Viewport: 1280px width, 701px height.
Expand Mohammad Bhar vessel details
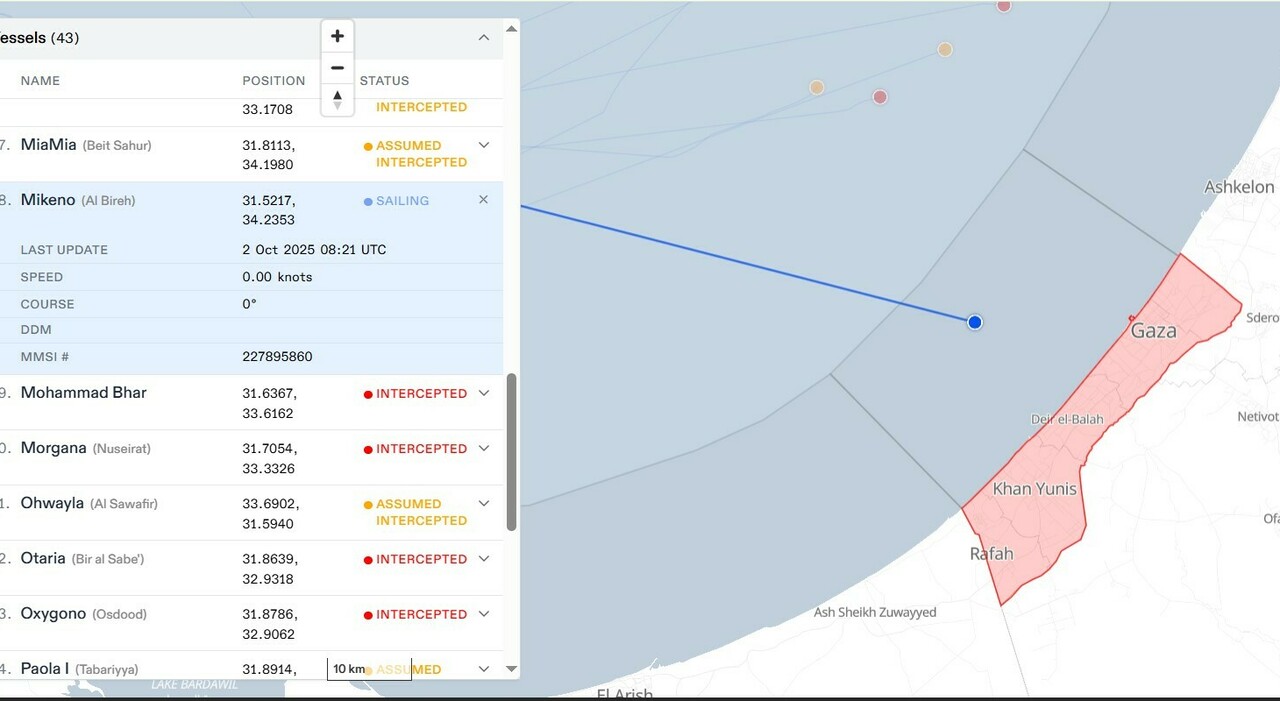click(x=483, y=393)
